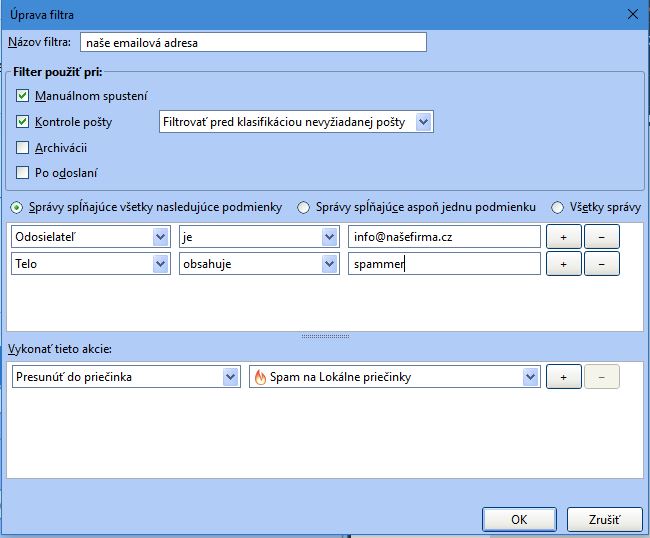Select the Všetky správy radio option
Viewport: 650px width, 538px height.
coord(558,207)
